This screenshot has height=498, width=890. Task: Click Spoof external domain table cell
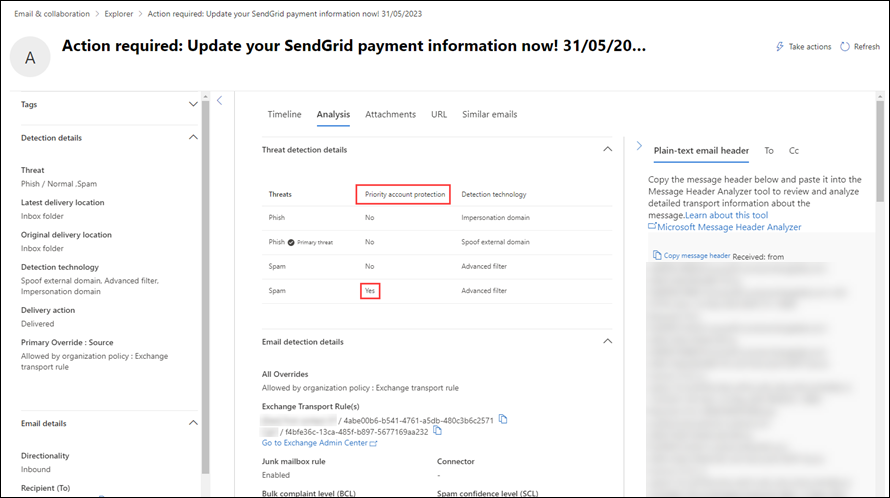click(495, 242)
